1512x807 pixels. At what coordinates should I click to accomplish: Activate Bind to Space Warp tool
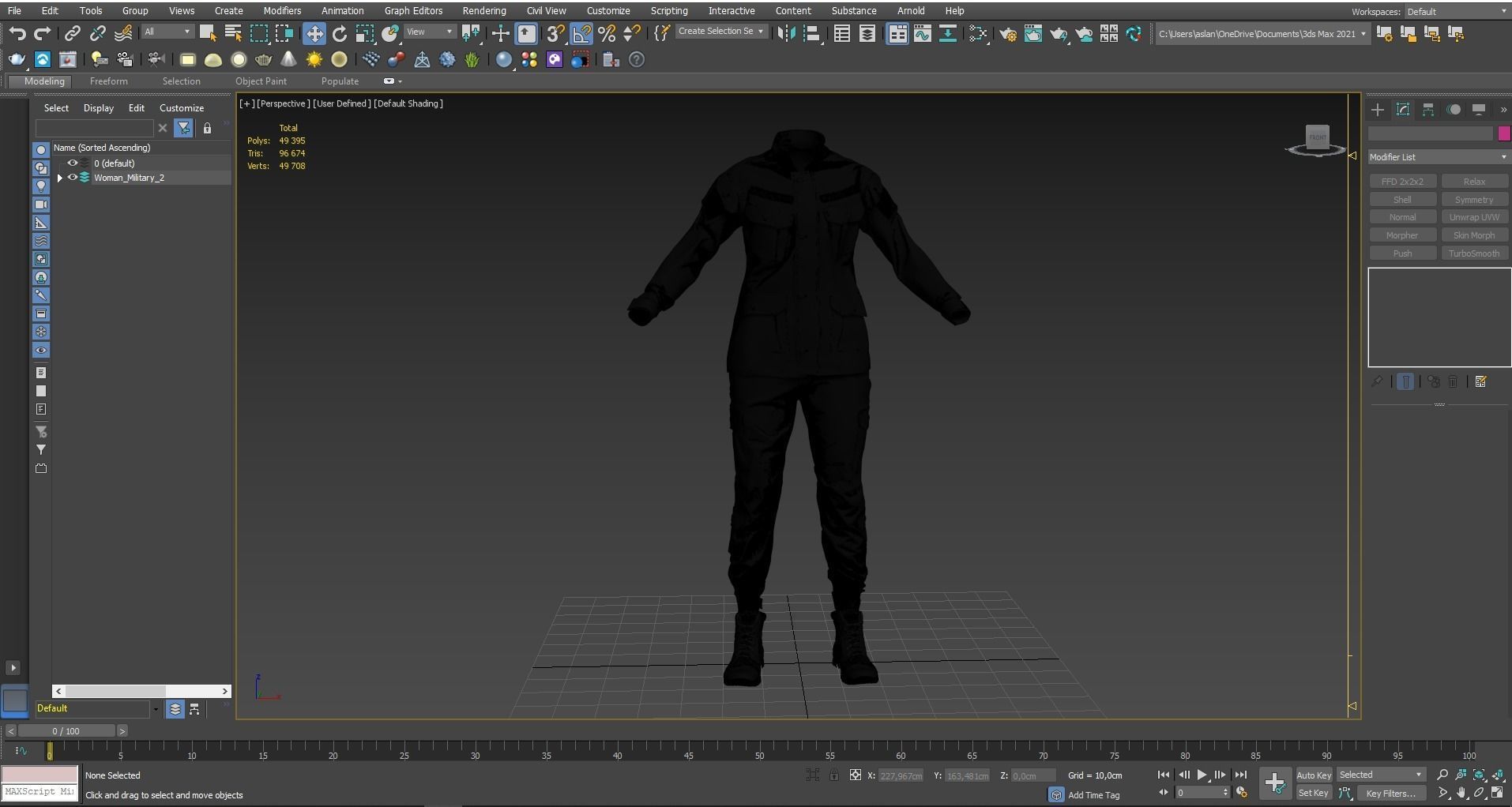(x=124, y=34)
